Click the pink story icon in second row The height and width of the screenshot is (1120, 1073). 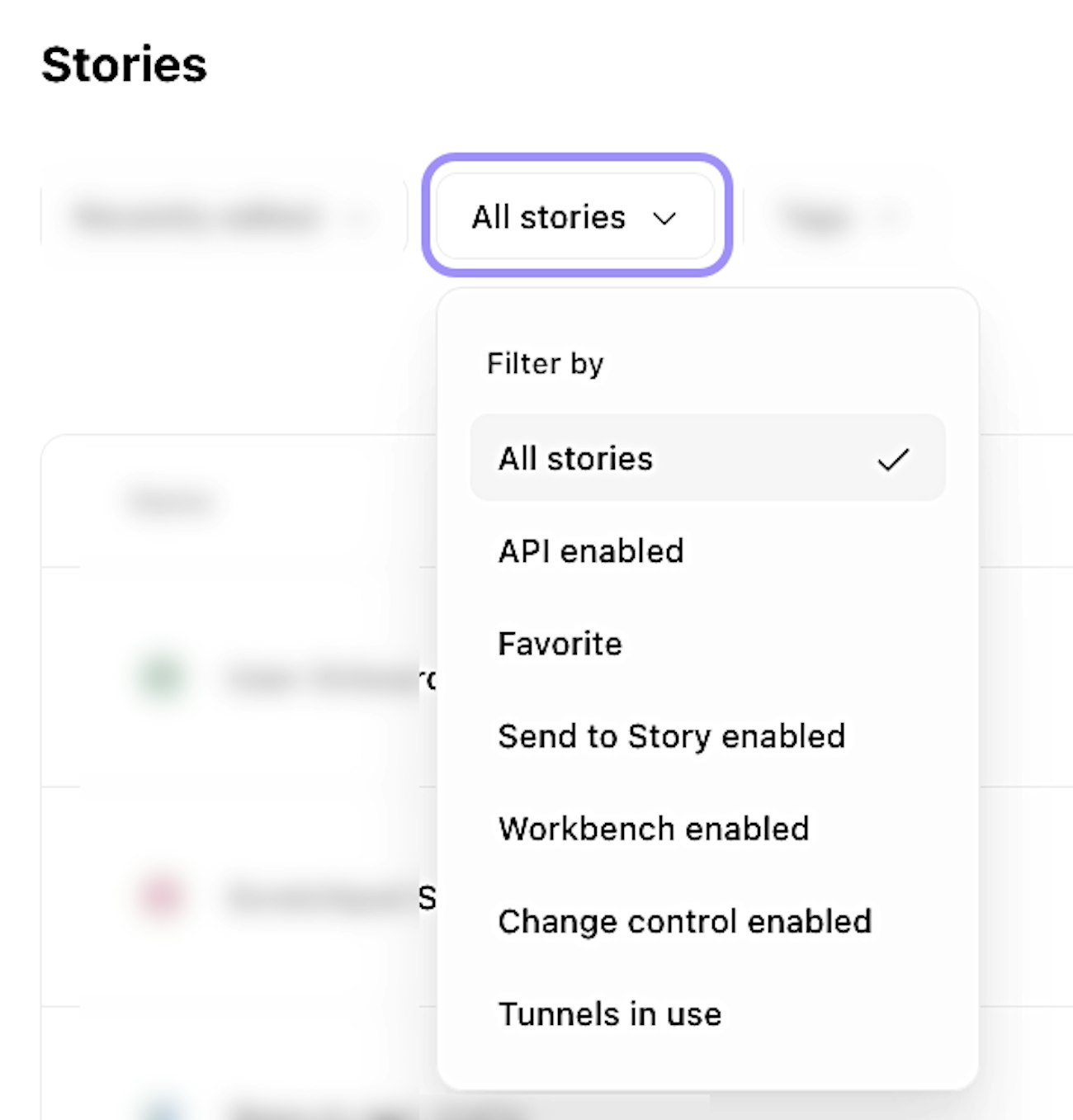pos(161,896)
